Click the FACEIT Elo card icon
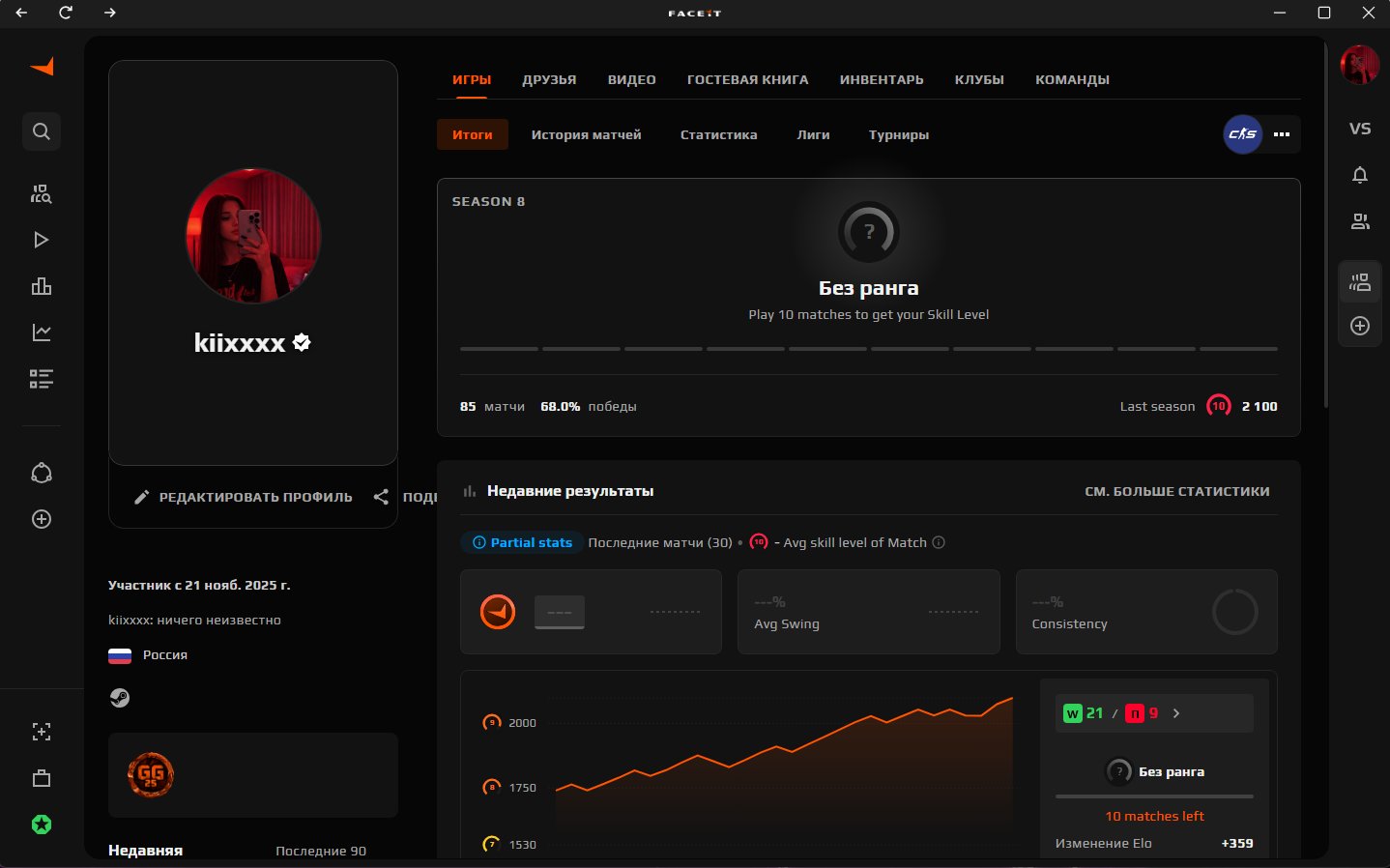Screen dimensions: 1390x868 coord(498,612)
